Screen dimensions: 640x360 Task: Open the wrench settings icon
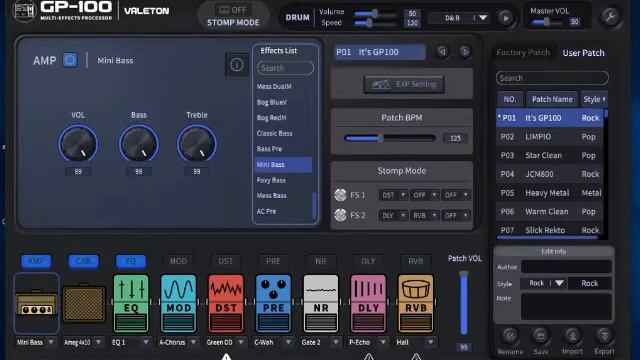tap(610, 17)
